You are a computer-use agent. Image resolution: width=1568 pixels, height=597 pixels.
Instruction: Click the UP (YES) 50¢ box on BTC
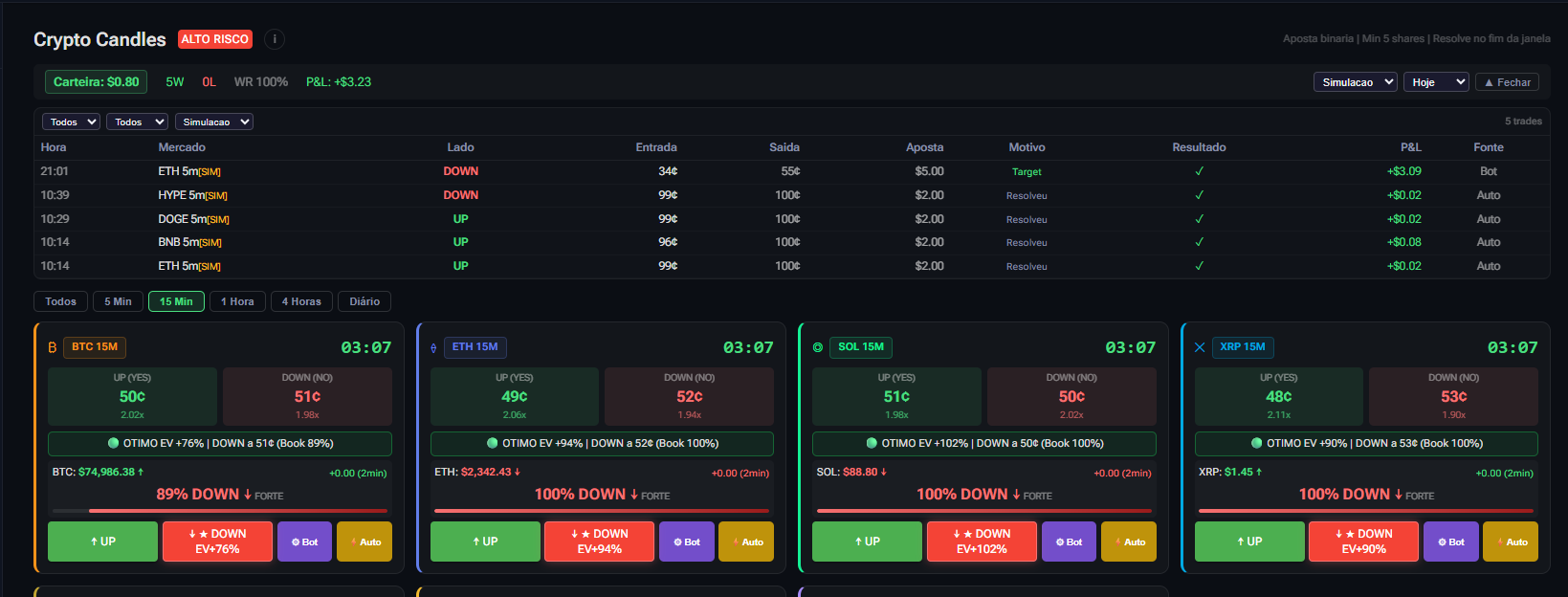(132, 396)
